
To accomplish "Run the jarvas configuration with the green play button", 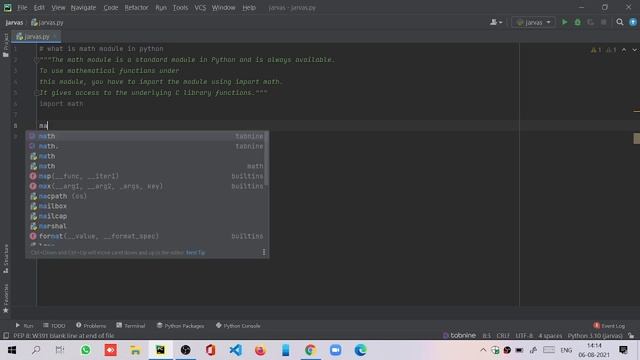I will [x=564, y=22].
